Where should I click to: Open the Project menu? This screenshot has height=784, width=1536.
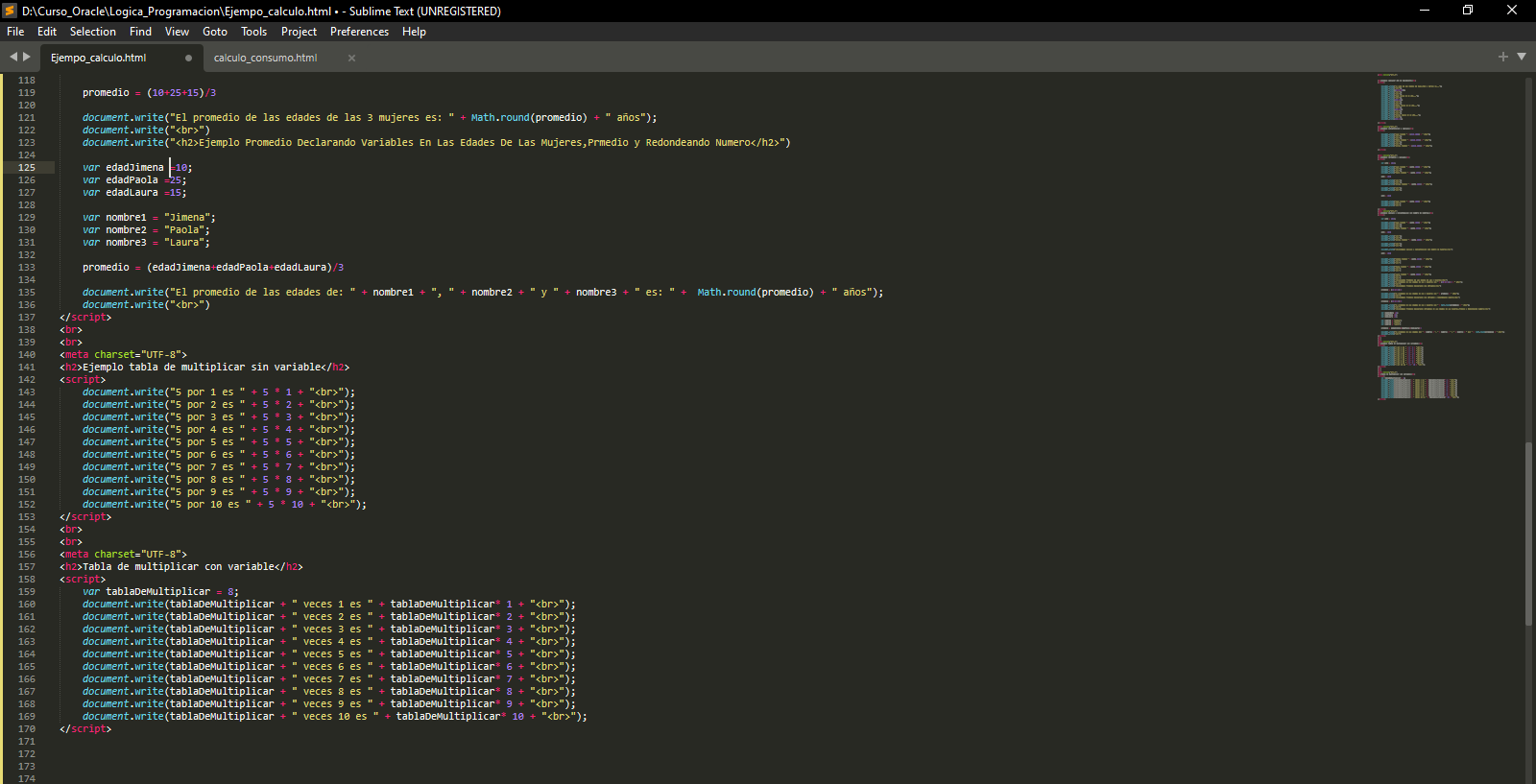point(299,32)
